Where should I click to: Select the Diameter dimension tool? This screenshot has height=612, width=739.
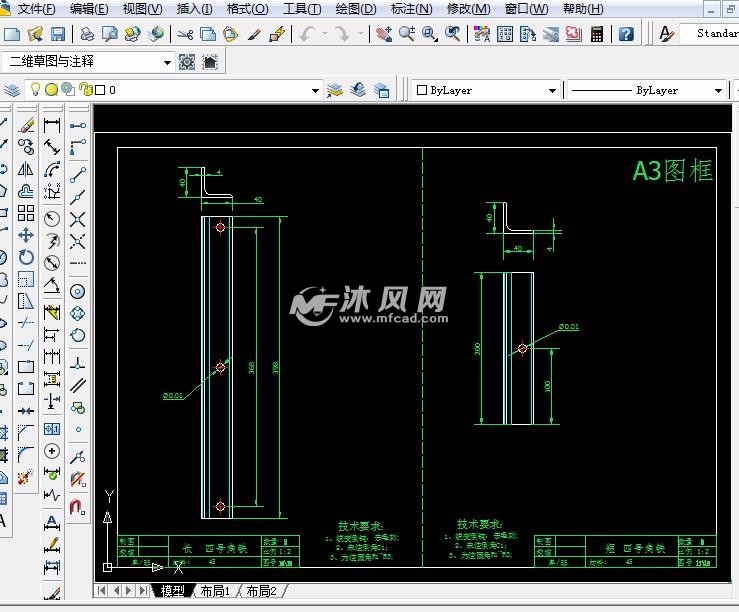click(x=52, y=262)
